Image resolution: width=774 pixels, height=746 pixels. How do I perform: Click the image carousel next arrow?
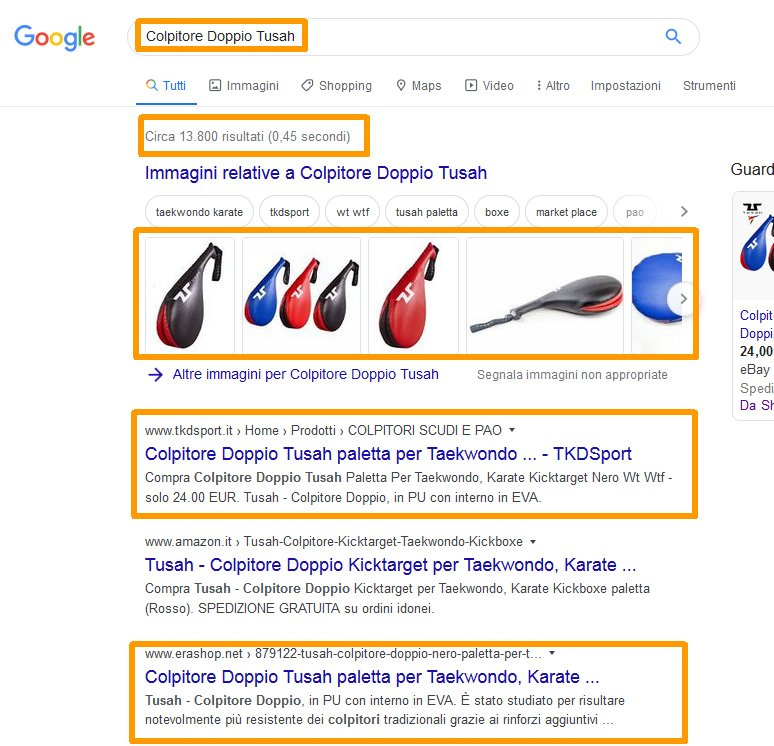[x=683, y=298]
